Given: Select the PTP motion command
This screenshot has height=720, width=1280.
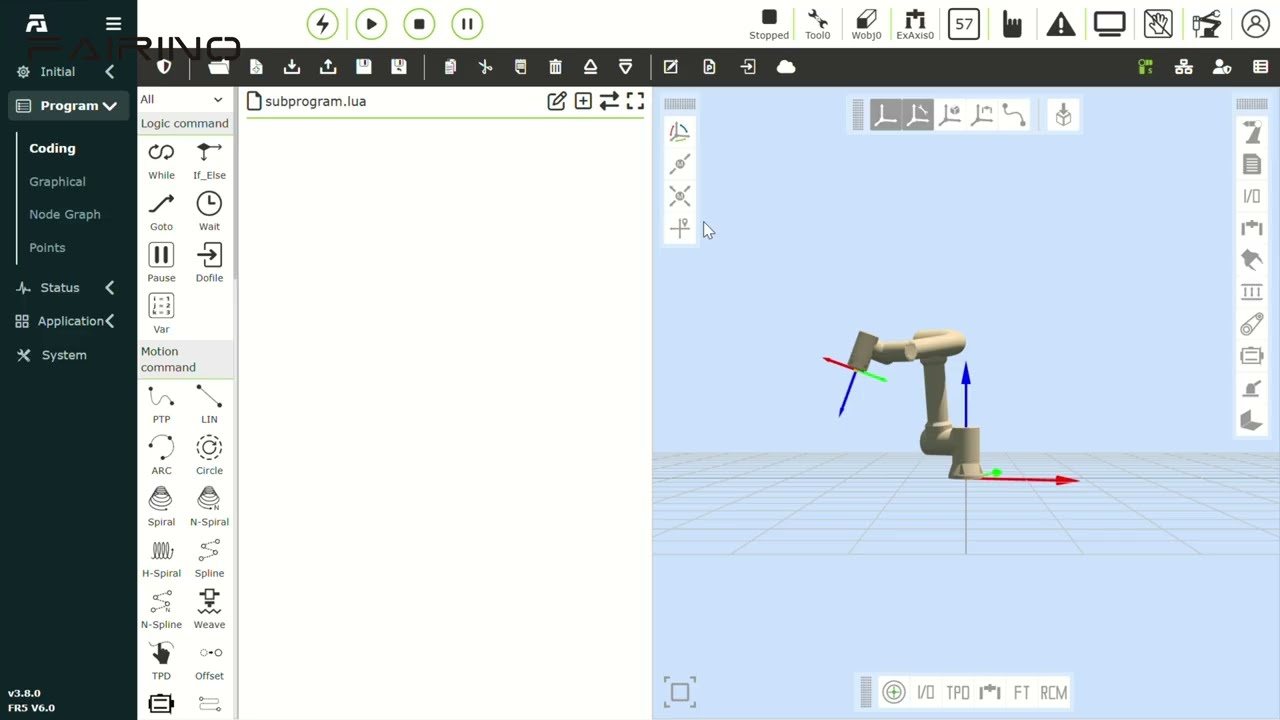Looking at the screenshot, I should pyautogui.click(x=161, y=405).
